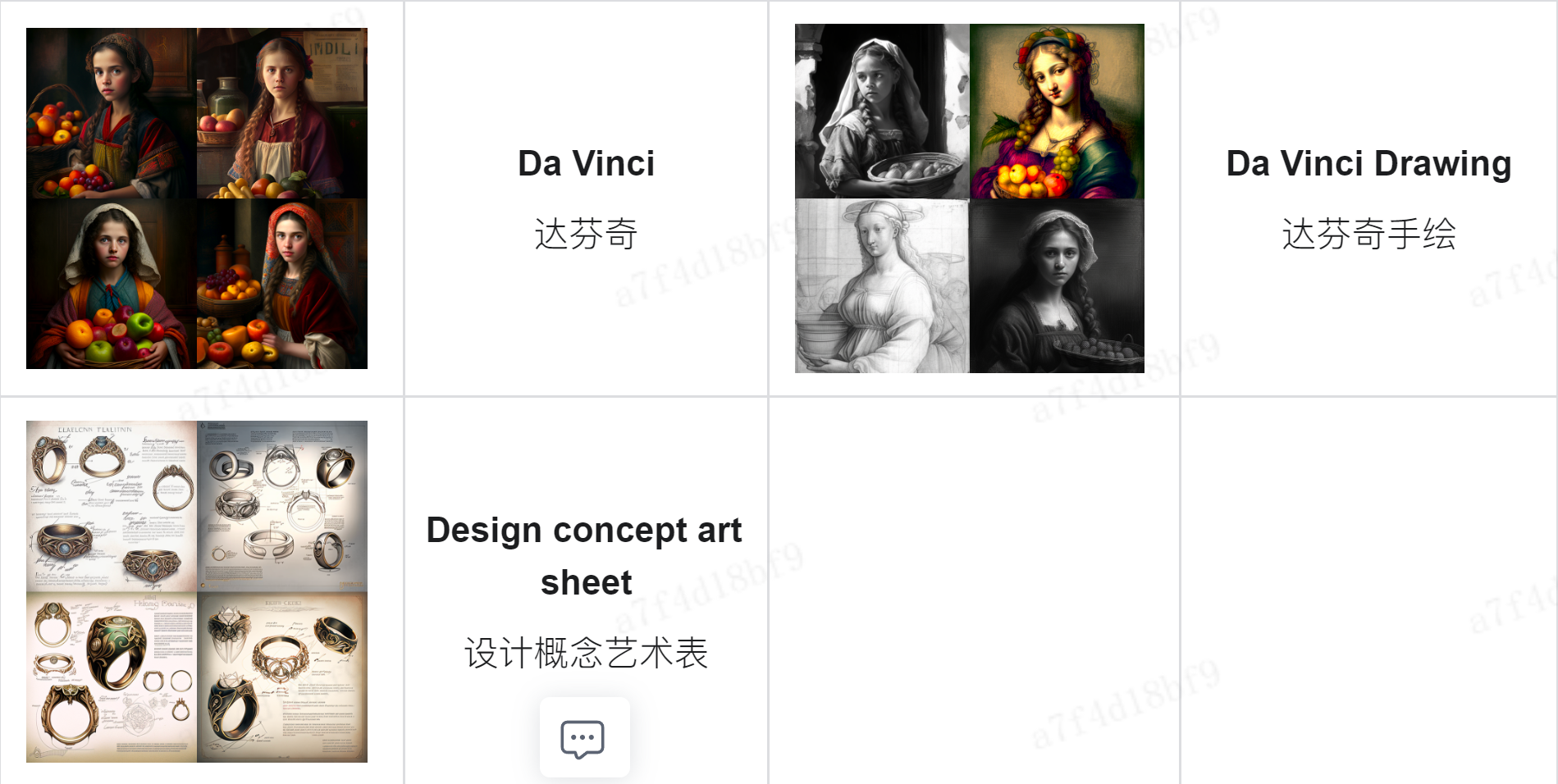Open black-and-white veiled girl with bowl image
This screenshot has width=1558, height=784.
[x=882, y=111]
